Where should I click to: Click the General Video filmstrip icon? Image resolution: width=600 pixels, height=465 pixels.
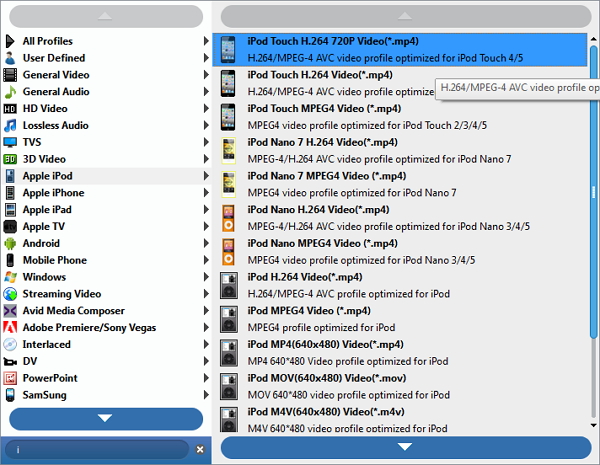(x=10, y=75)
